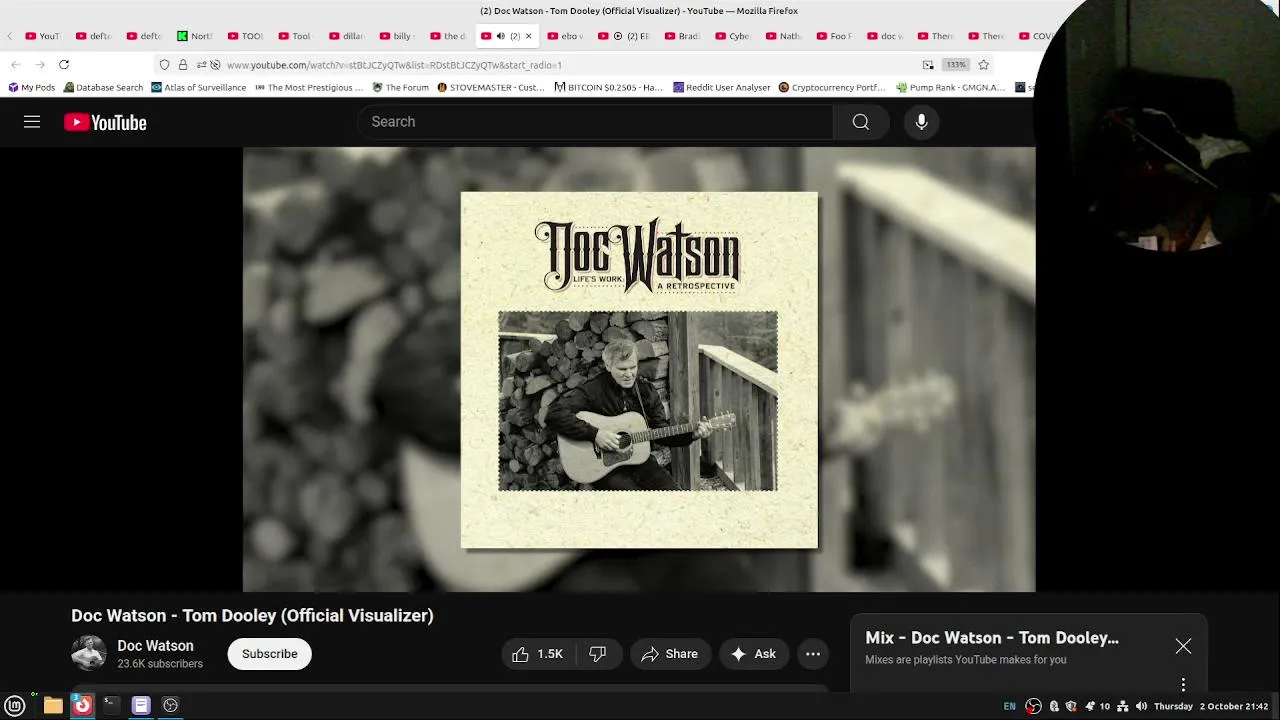Switch to the North green-icon tab
1280x720 pixels.
tap(194, 36)
